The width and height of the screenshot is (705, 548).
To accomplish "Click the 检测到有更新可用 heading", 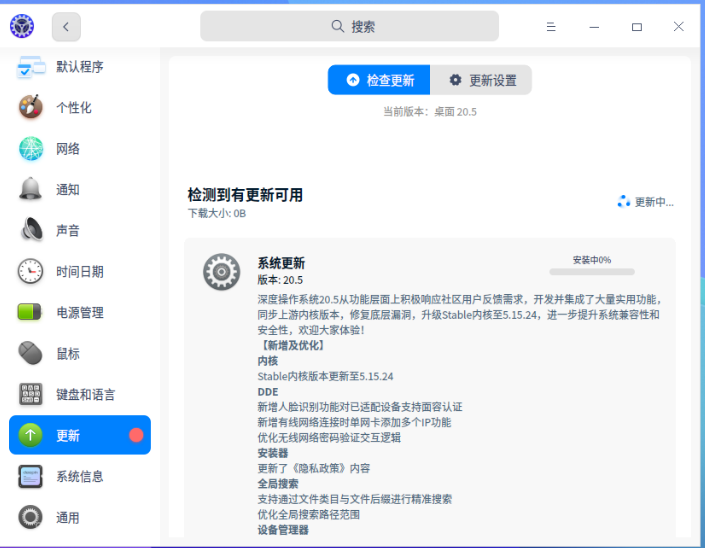I will coord(245,195).
